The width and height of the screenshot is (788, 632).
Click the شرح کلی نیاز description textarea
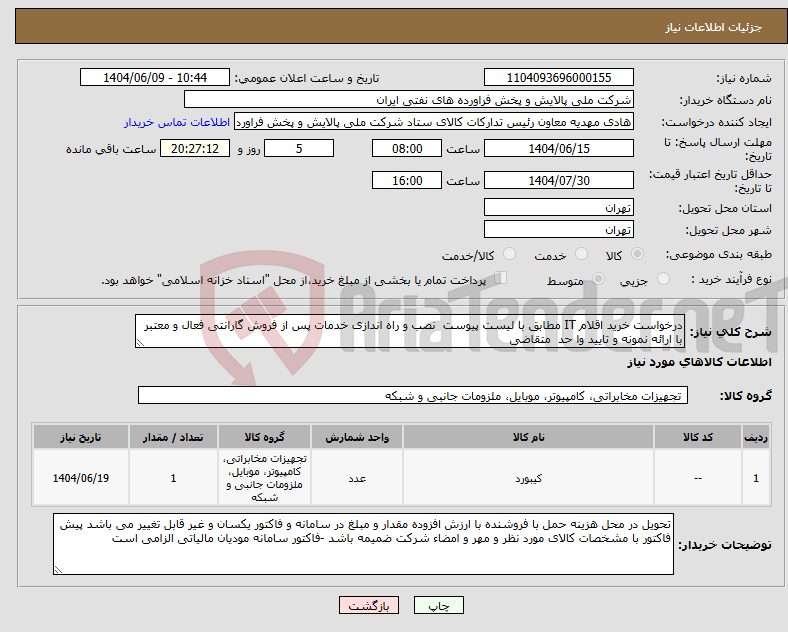pos(410,331)
